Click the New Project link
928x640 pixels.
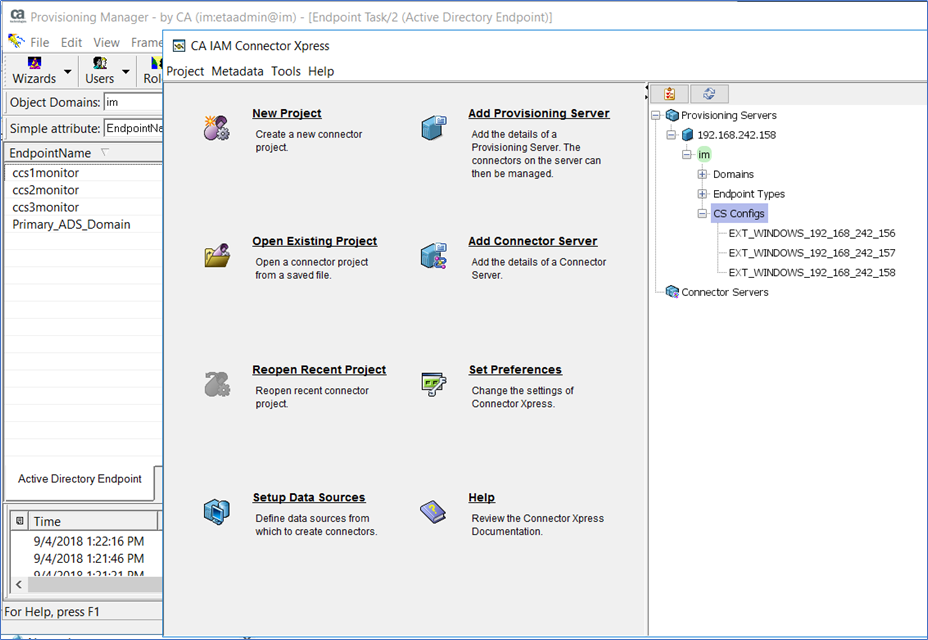[x=287, y=113]
